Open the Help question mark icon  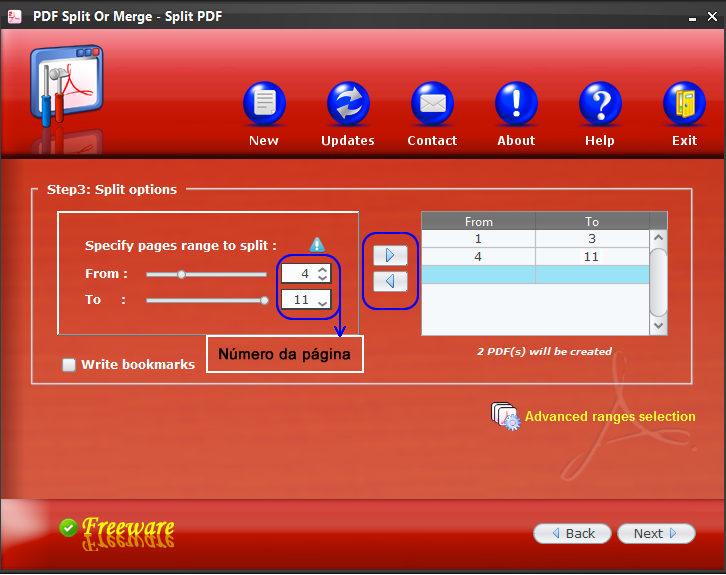click(600, 104)
